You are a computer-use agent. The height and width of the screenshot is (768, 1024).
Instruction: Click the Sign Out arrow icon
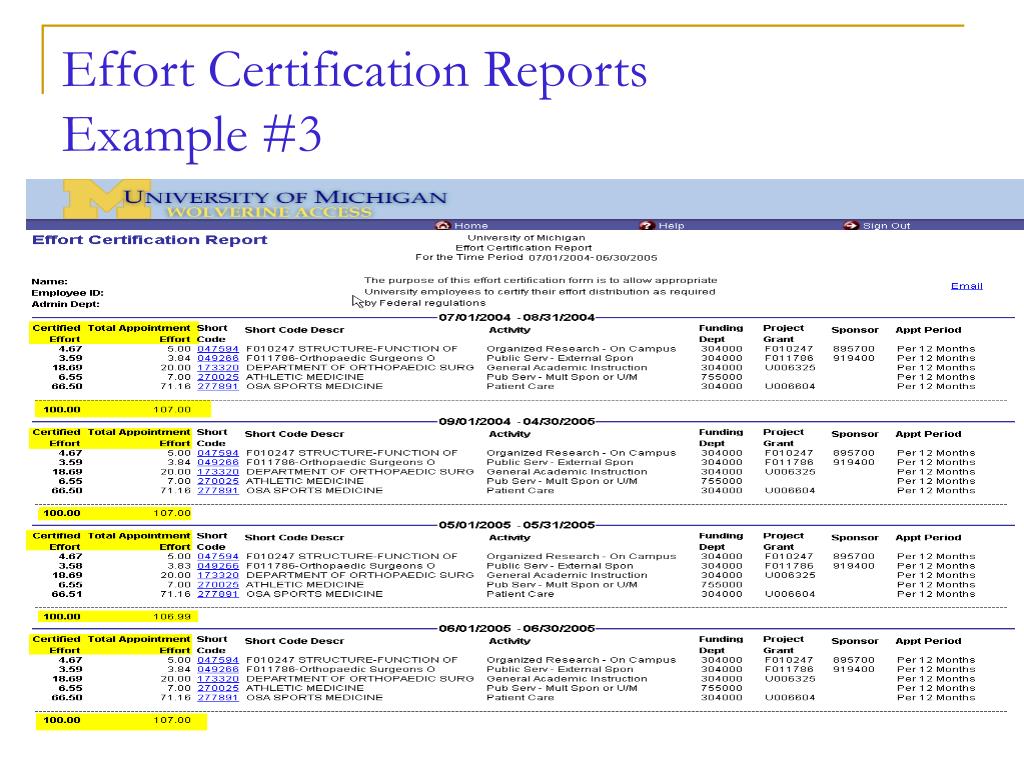click(850, 225)
